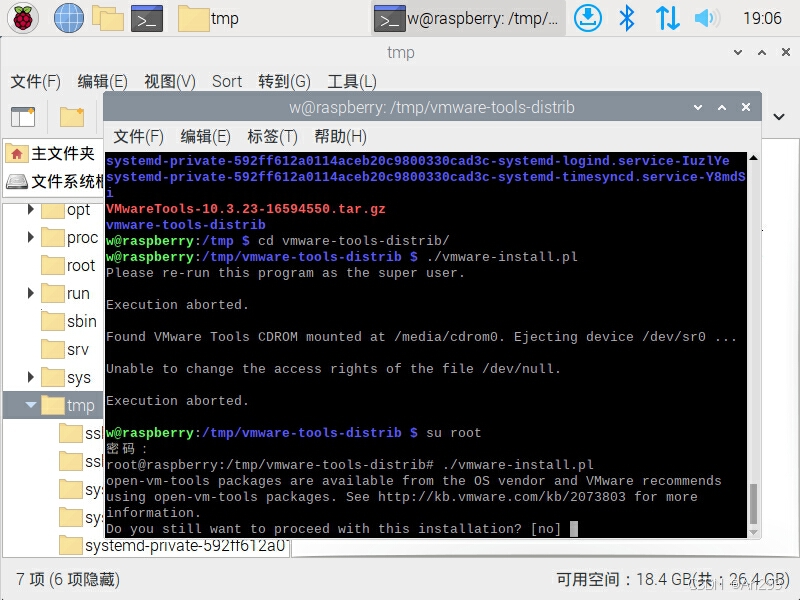Open 转到(G) menu in file manager

click(x=284, y=81)
